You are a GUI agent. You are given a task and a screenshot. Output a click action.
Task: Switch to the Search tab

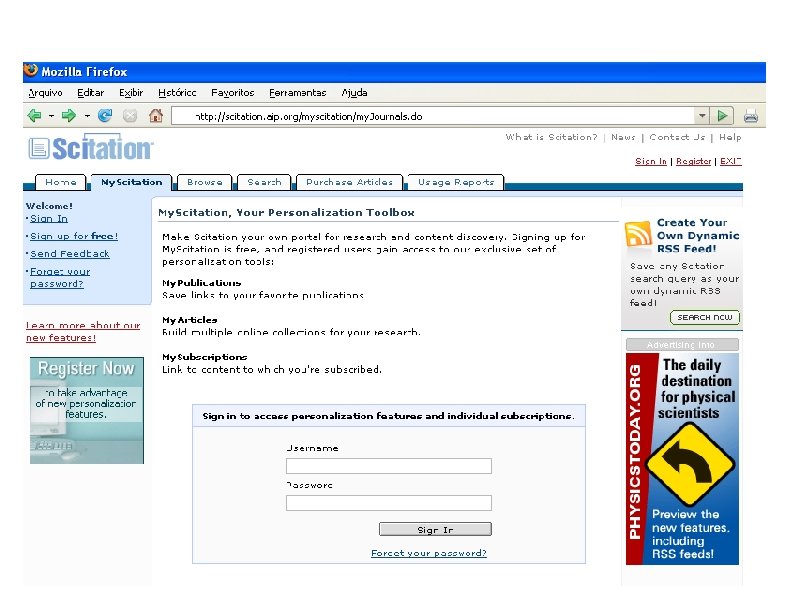264,182
